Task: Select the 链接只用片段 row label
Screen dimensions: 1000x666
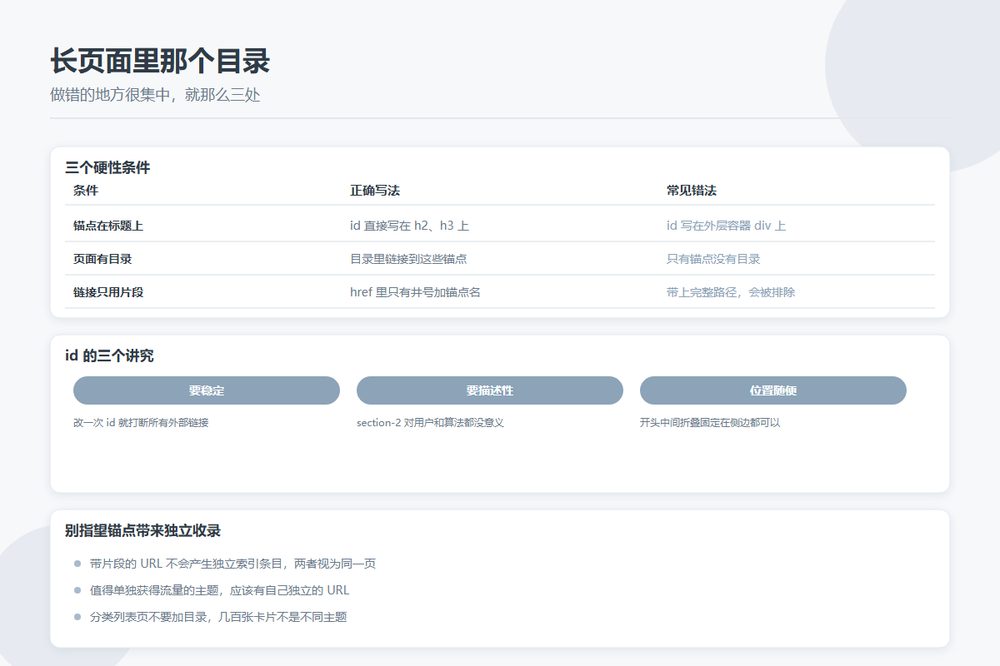Action: pyautogui.click(x=108, y=292)
